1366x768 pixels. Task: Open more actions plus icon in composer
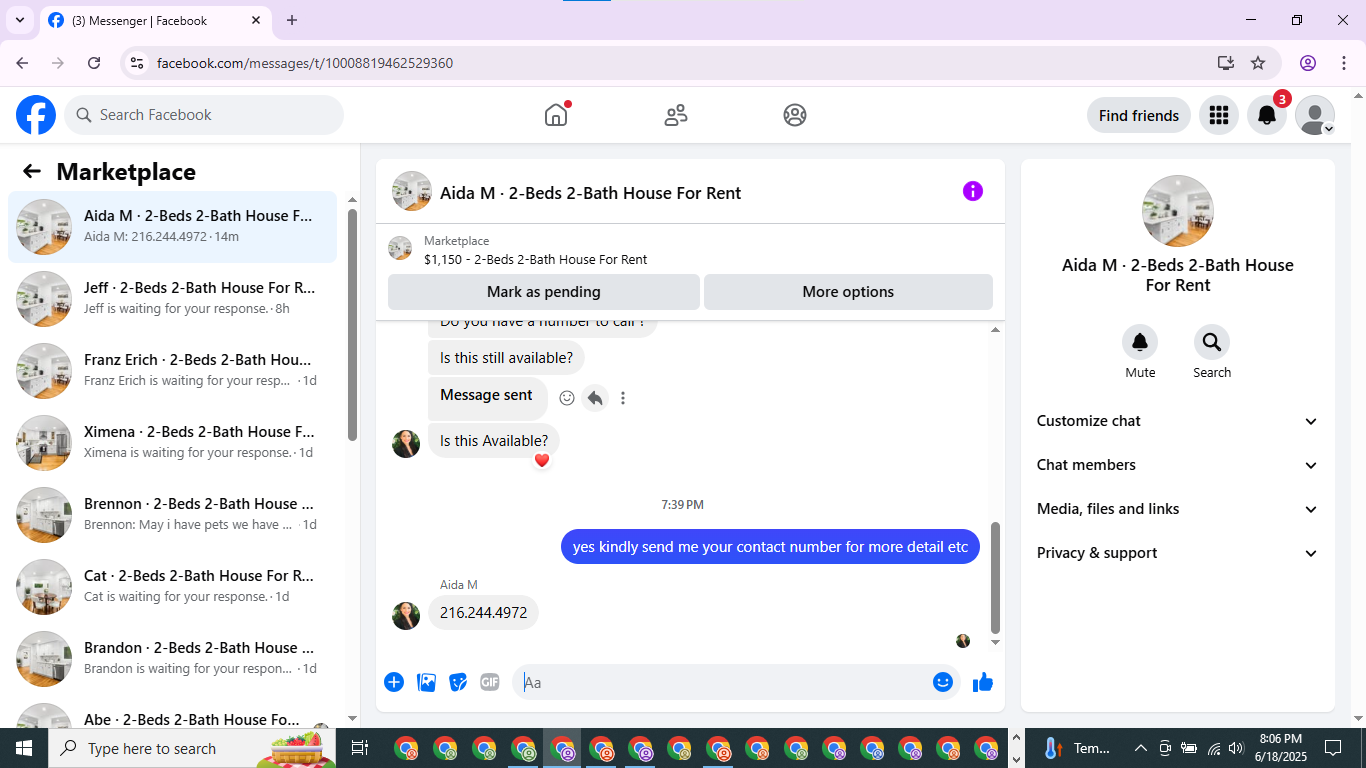click(x=394, y=682)
